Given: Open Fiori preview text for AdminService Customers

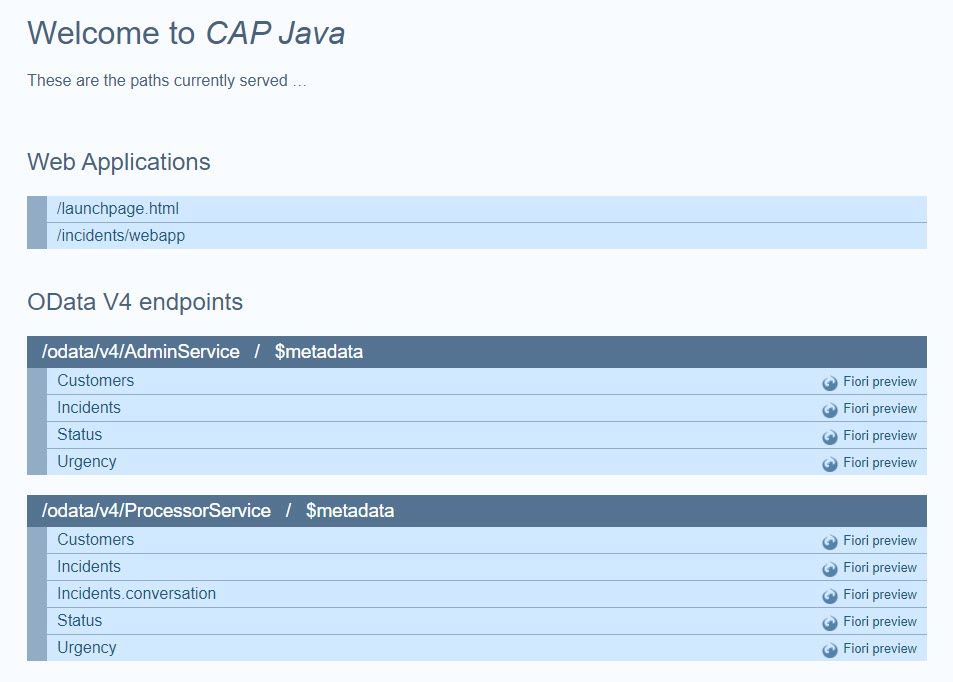Looking at the screenshot, I should point(880,382).
